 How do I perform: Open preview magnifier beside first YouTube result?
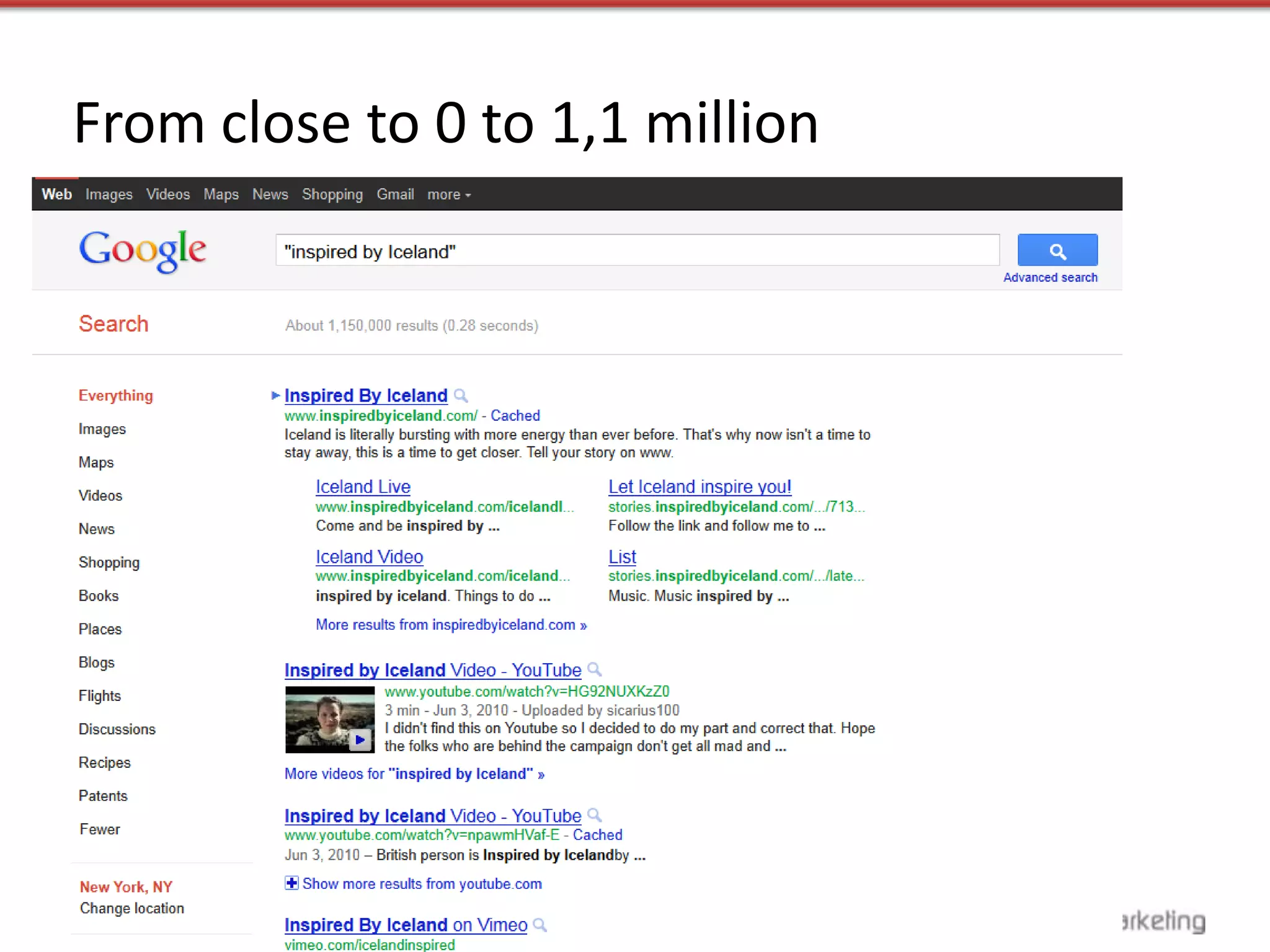[x=595, y=670]
